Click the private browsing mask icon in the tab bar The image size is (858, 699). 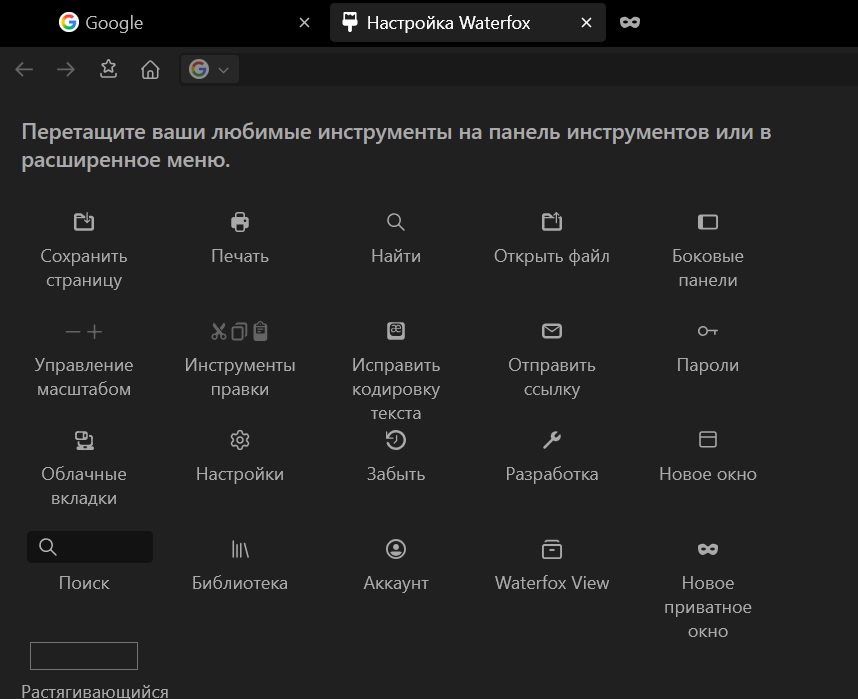[x=630, y=22]
